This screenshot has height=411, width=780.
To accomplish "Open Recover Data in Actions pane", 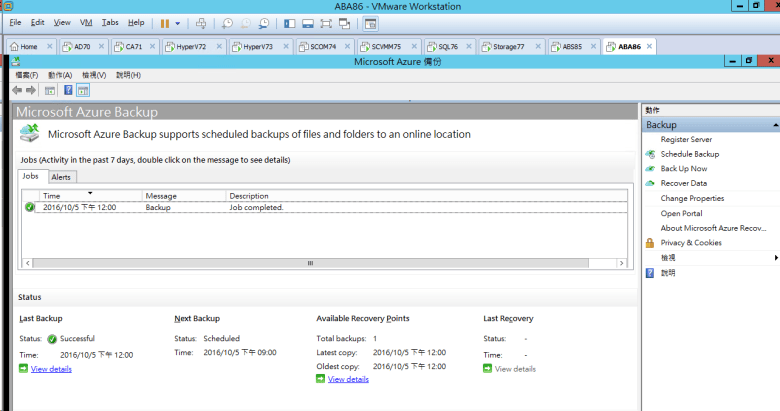I will [683, 183].
